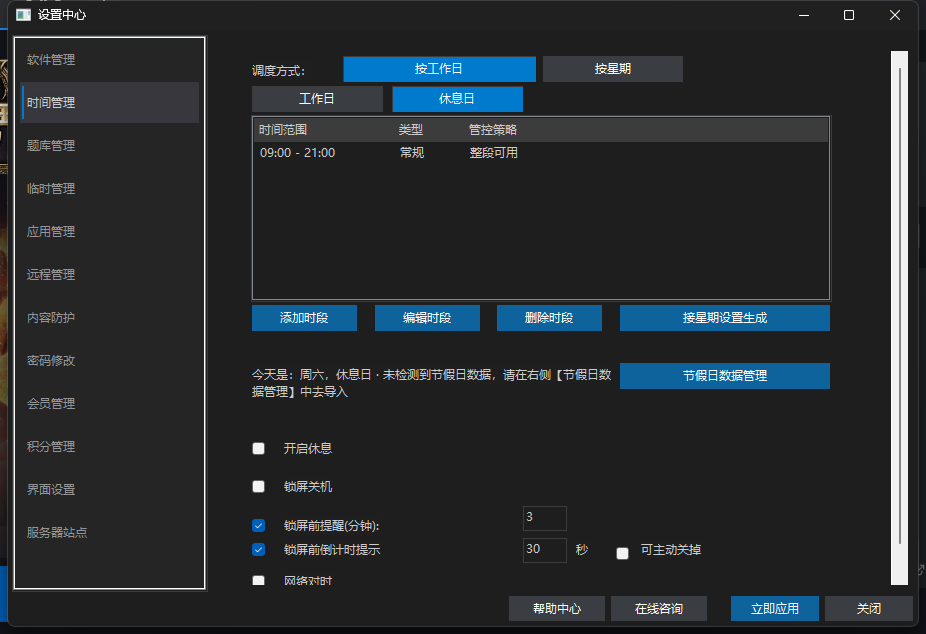Screen dimensions: 926x634
Task: Open 密码修改 section
Action: point(110,361)
